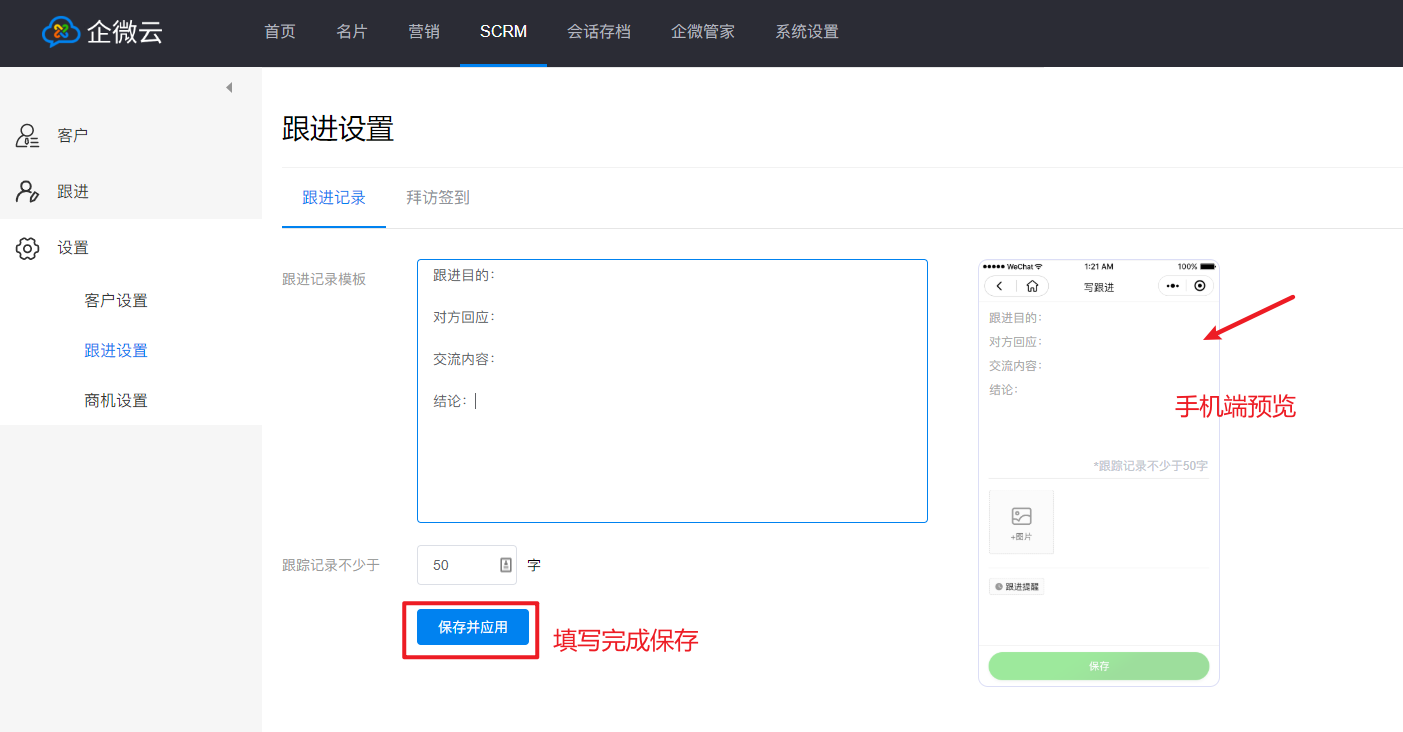Collapse the sidebar using the left arrow
The height and width of the screenshot is (732, 1403).
click(229, 88)
